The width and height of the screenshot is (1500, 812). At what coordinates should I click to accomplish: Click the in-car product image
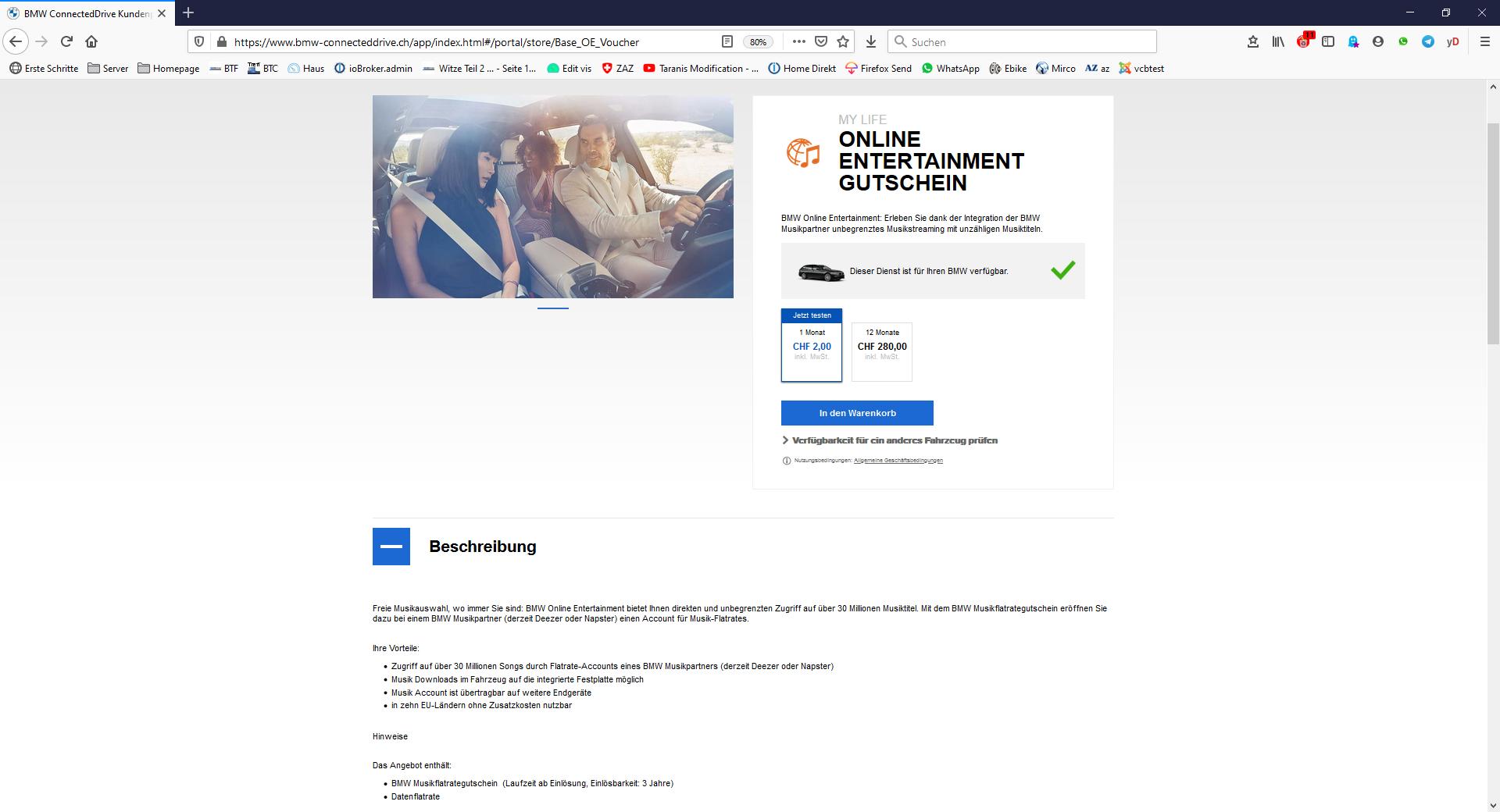click(553, 197)
